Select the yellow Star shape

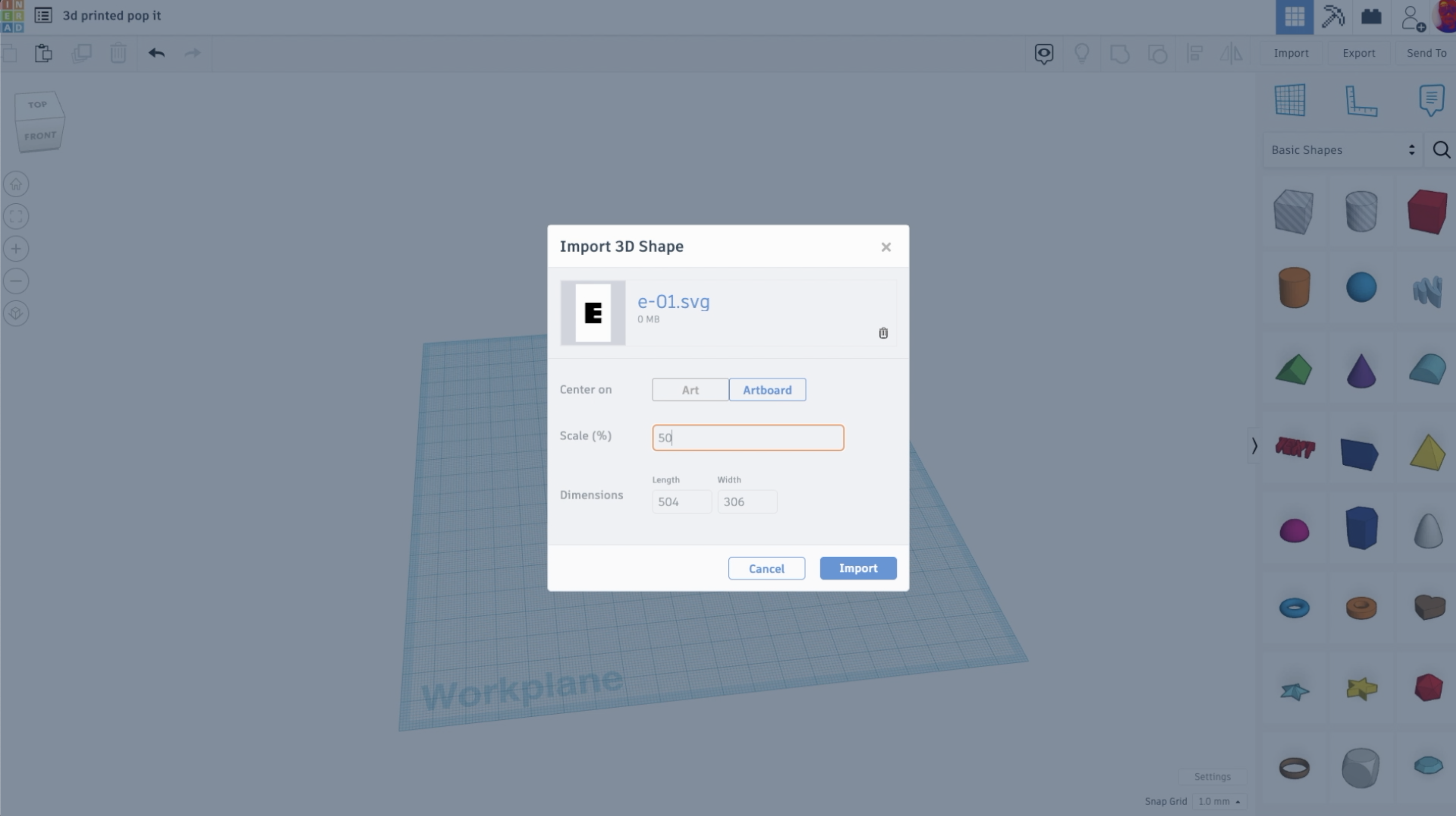[x=1361, y=688]
